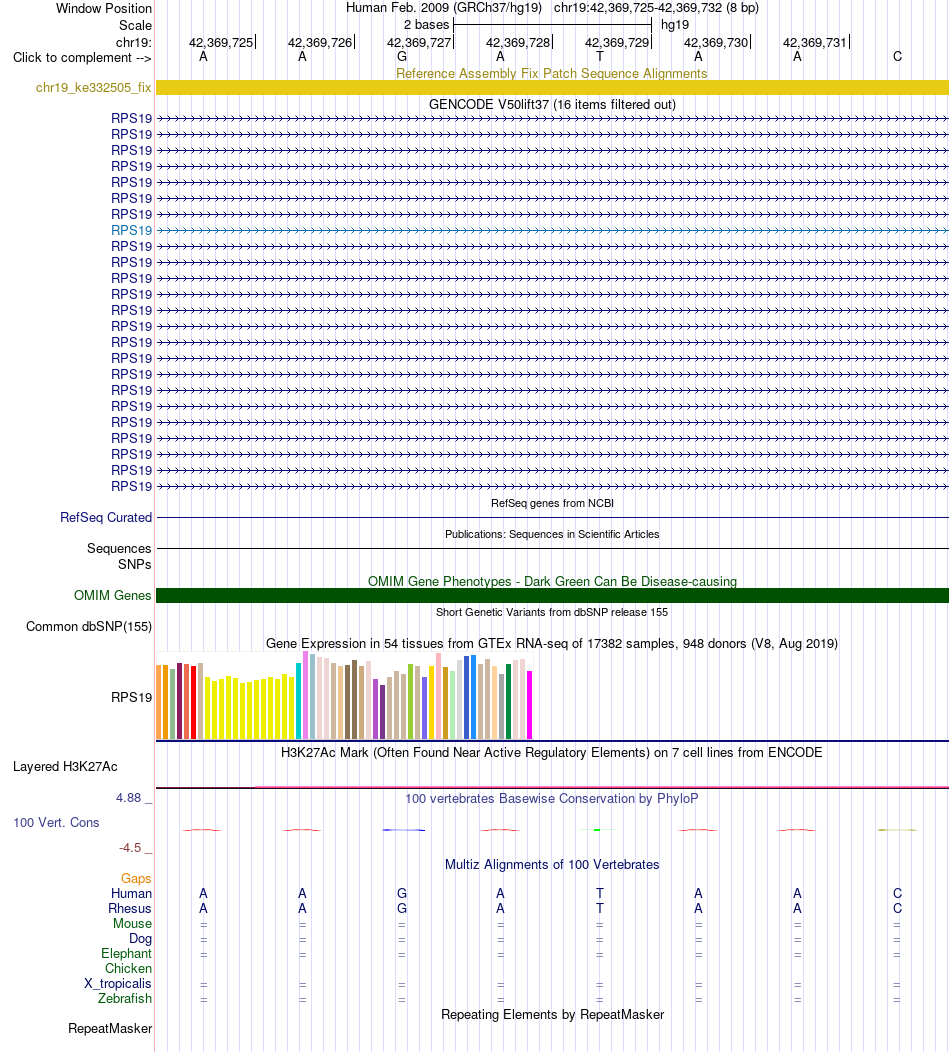The height and width of the screenshot is (1052, 950).
Task: Click 'Short Genetic Variants from dbSNP release 155'
Action: pos(552,612)
